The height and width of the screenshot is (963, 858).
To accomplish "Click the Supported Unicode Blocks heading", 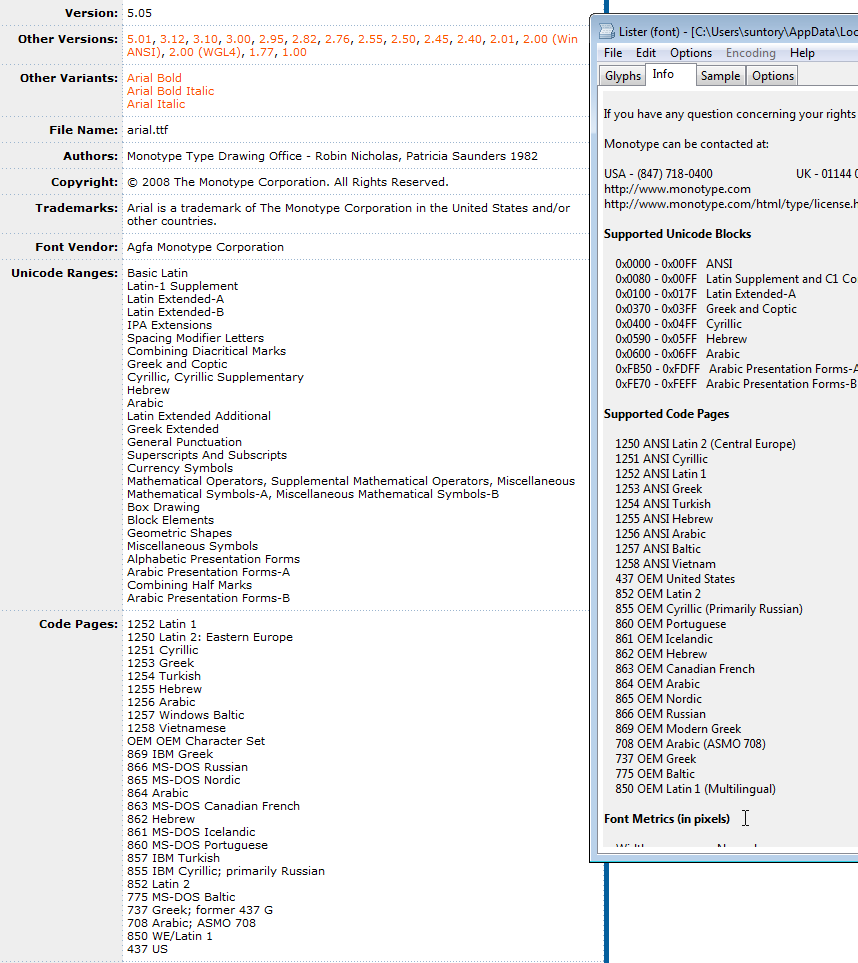I will 677,234.
